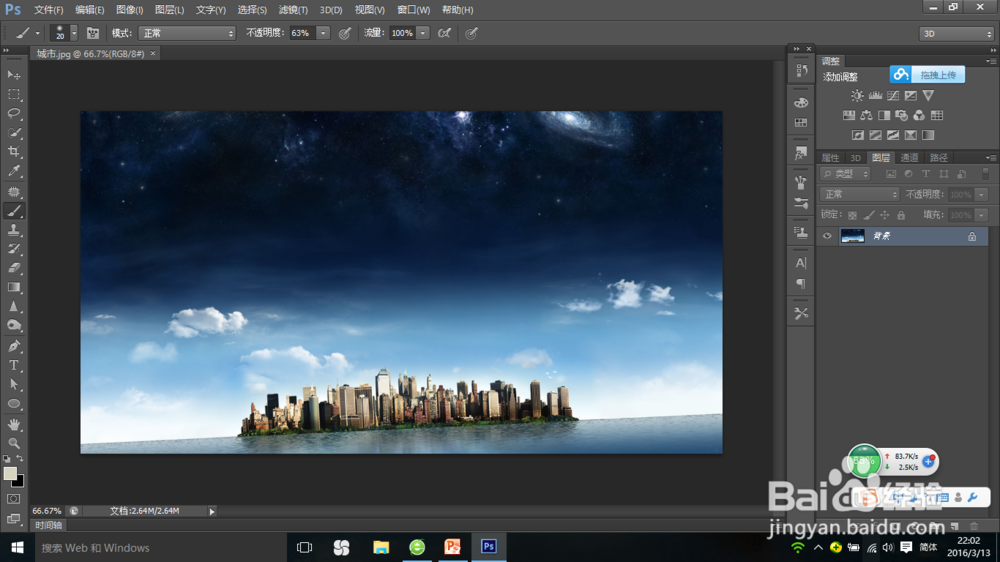Select the Path Selection tool
The height and width of the screenshot is (562, 1000).
14,385
